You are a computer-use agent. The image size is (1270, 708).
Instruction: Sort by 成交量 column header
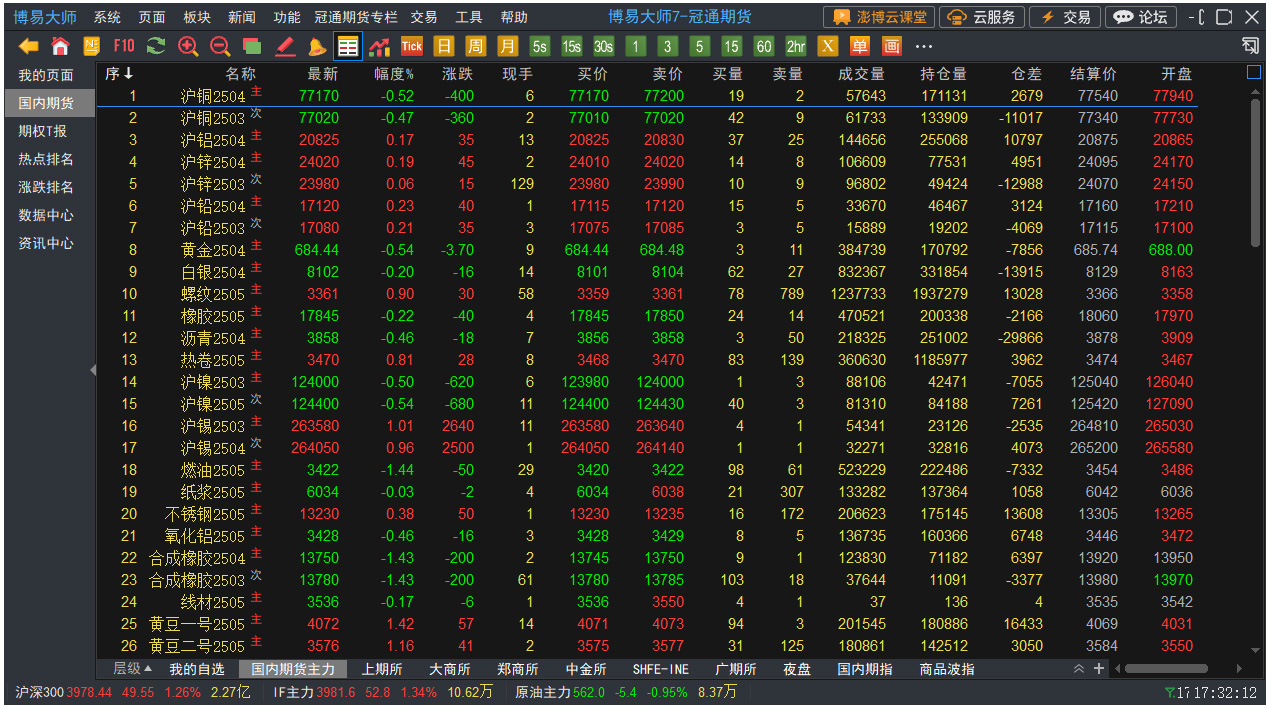pos(861,74)
